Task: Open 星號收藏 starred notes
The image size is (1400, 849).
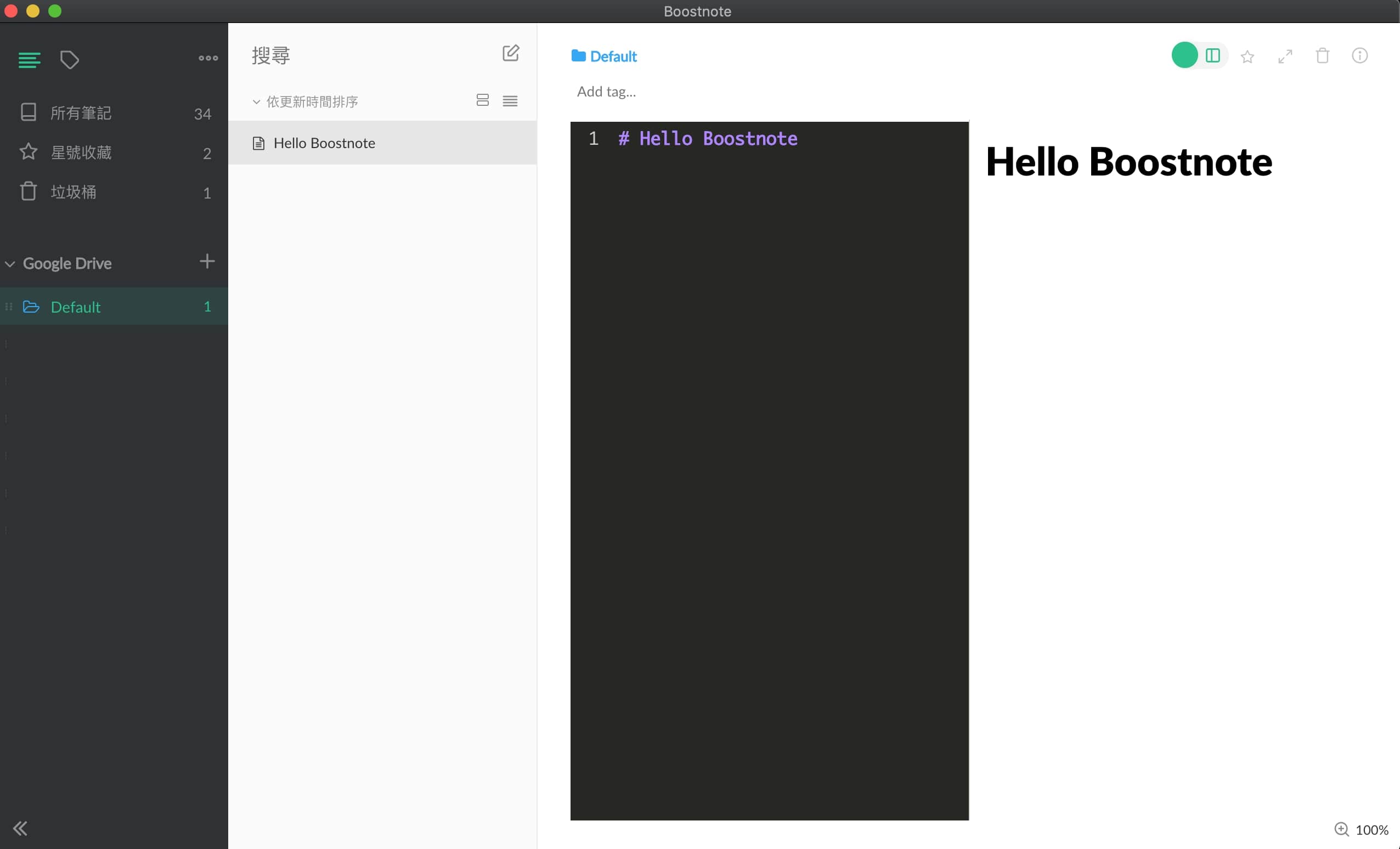Action: coord(114,152)
